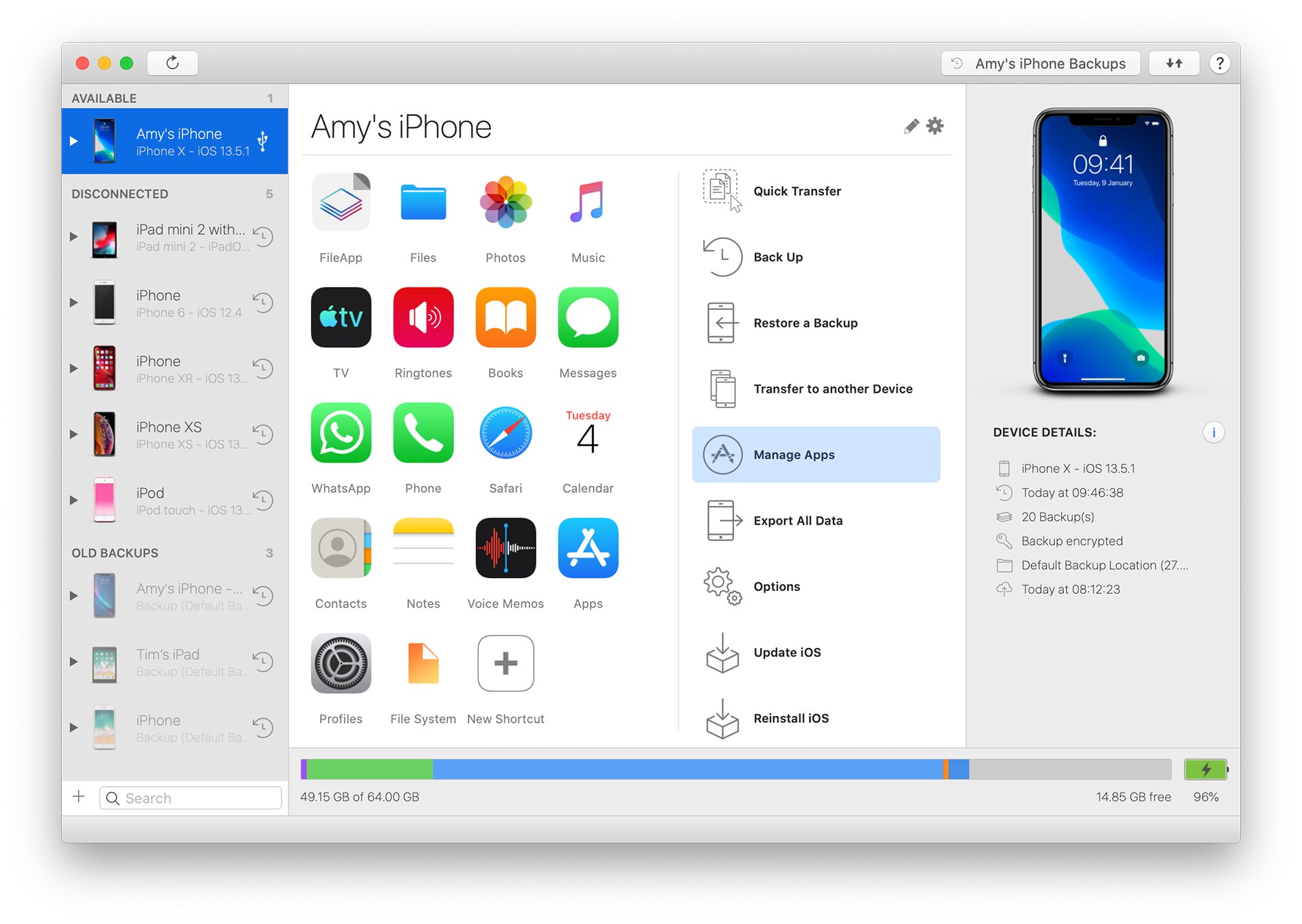Expand Amy's iPhone in the Available list
The width and height of the screenshot is (1302, 924).
pyautogui.click(x=73, y=141)
